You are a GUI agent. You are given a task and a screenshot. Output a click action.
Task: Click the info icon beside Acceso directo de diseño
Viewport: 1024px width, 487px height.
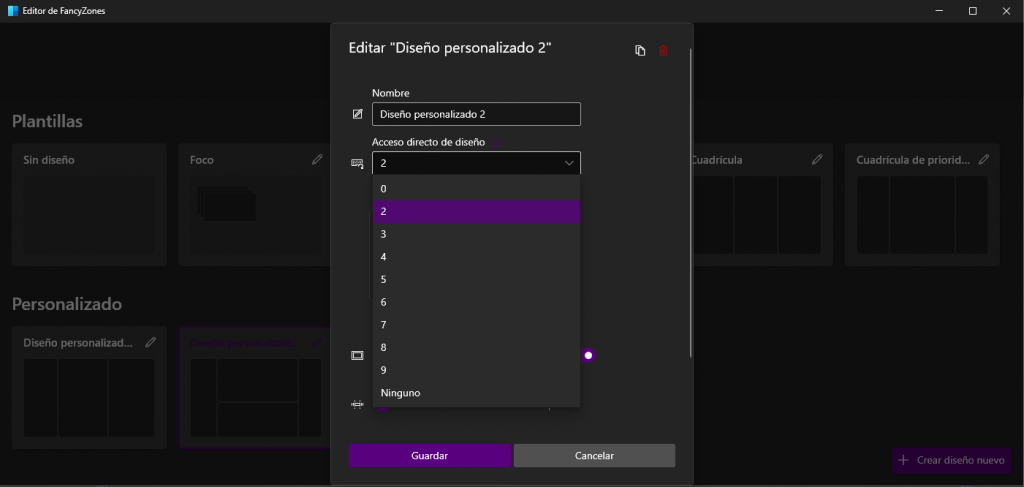click(496, 143)
